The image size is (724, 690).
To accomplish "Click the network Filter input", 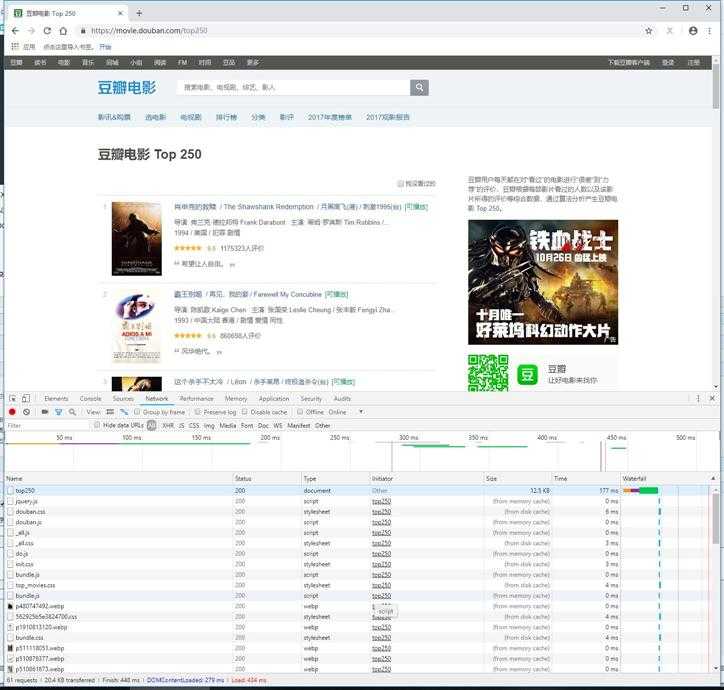I will coord(47,425).
